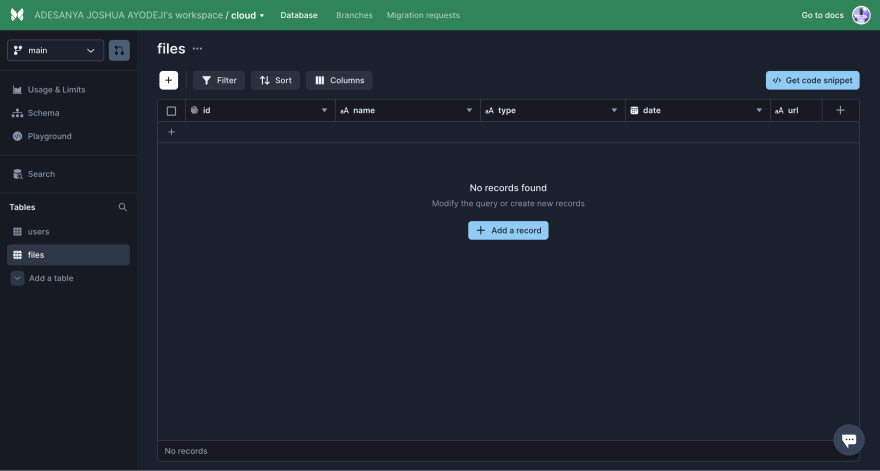Select the users table in sidebar
880x471 pixels.
point(38,231)
